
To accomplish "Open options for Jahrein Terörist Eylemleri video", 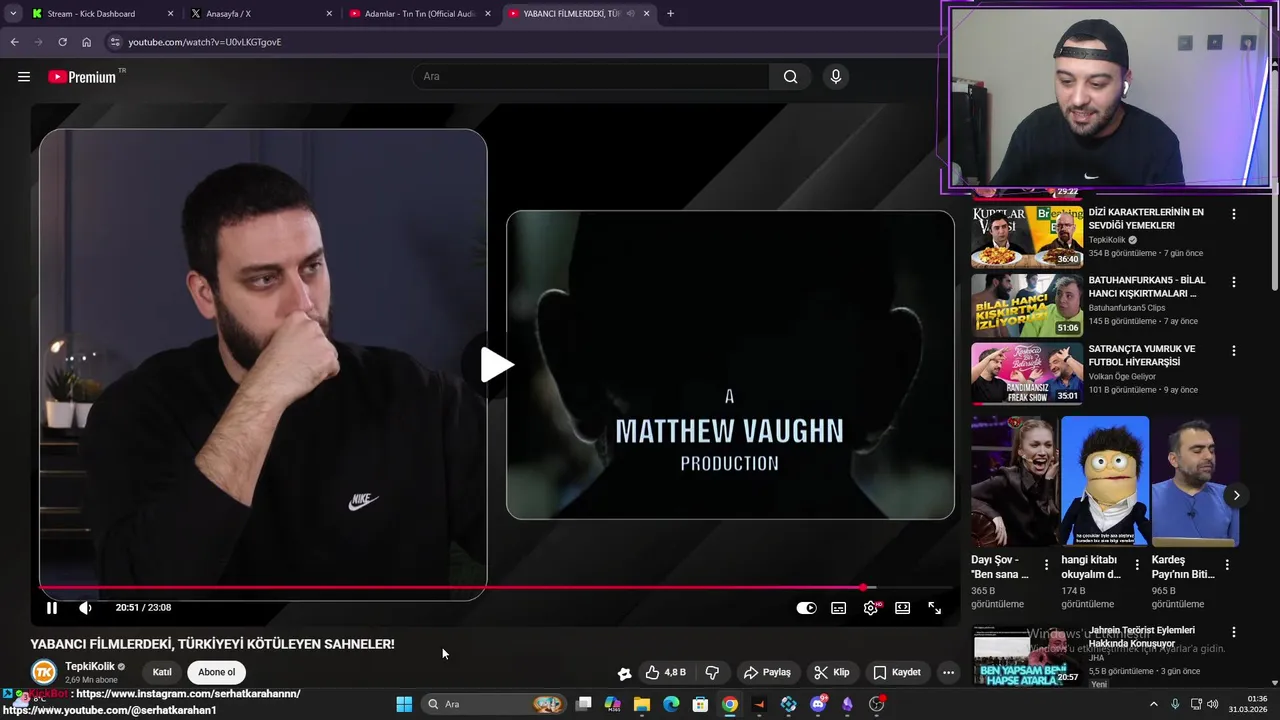I will pos(1233,632).
